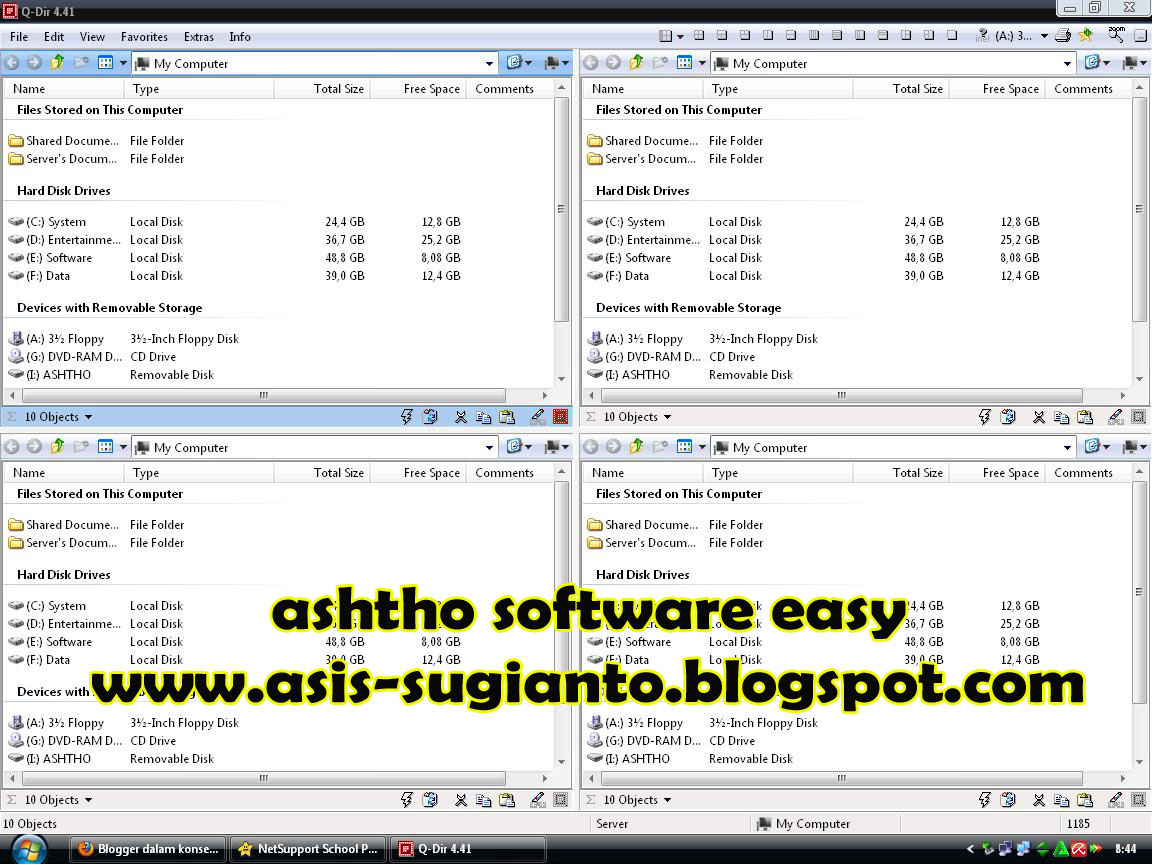Click lightning bolt icon in top-left status bar

406,417
